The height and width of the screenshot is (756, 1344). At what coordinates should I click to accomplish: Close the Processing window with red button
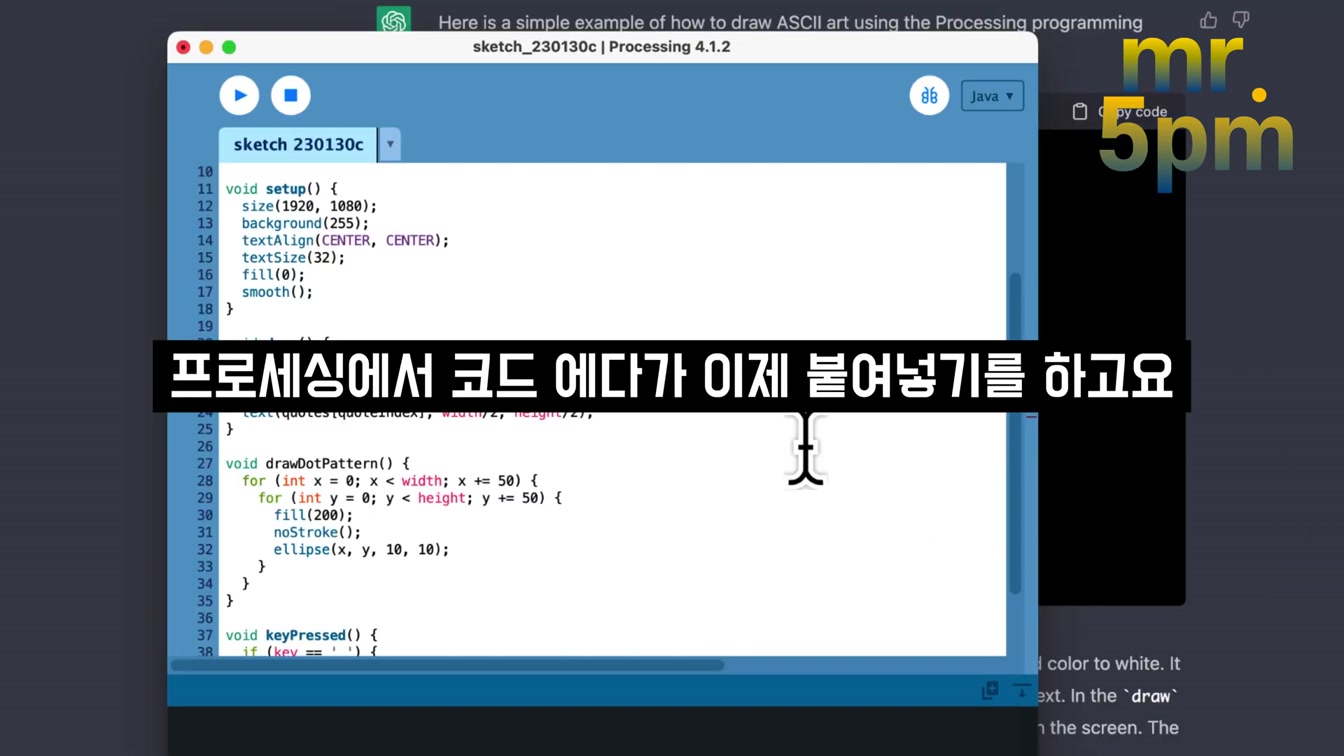(x=183, y=47)
